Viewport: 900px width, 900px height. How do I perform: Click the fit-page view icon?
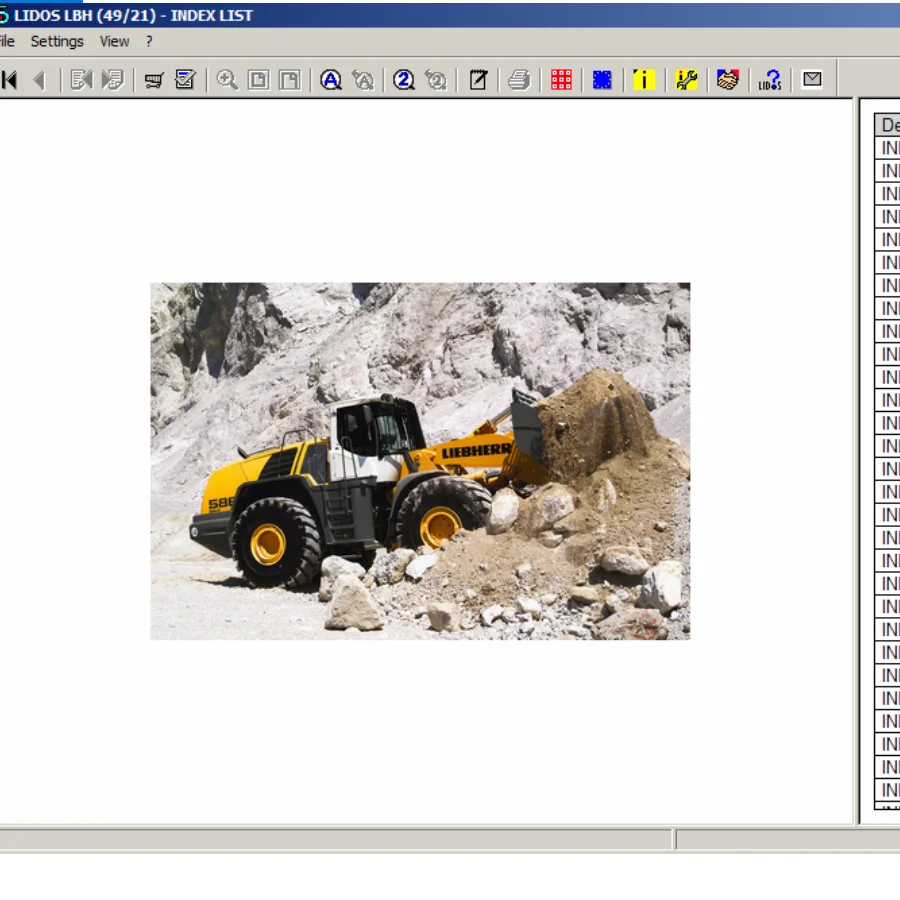coord(258,80)
